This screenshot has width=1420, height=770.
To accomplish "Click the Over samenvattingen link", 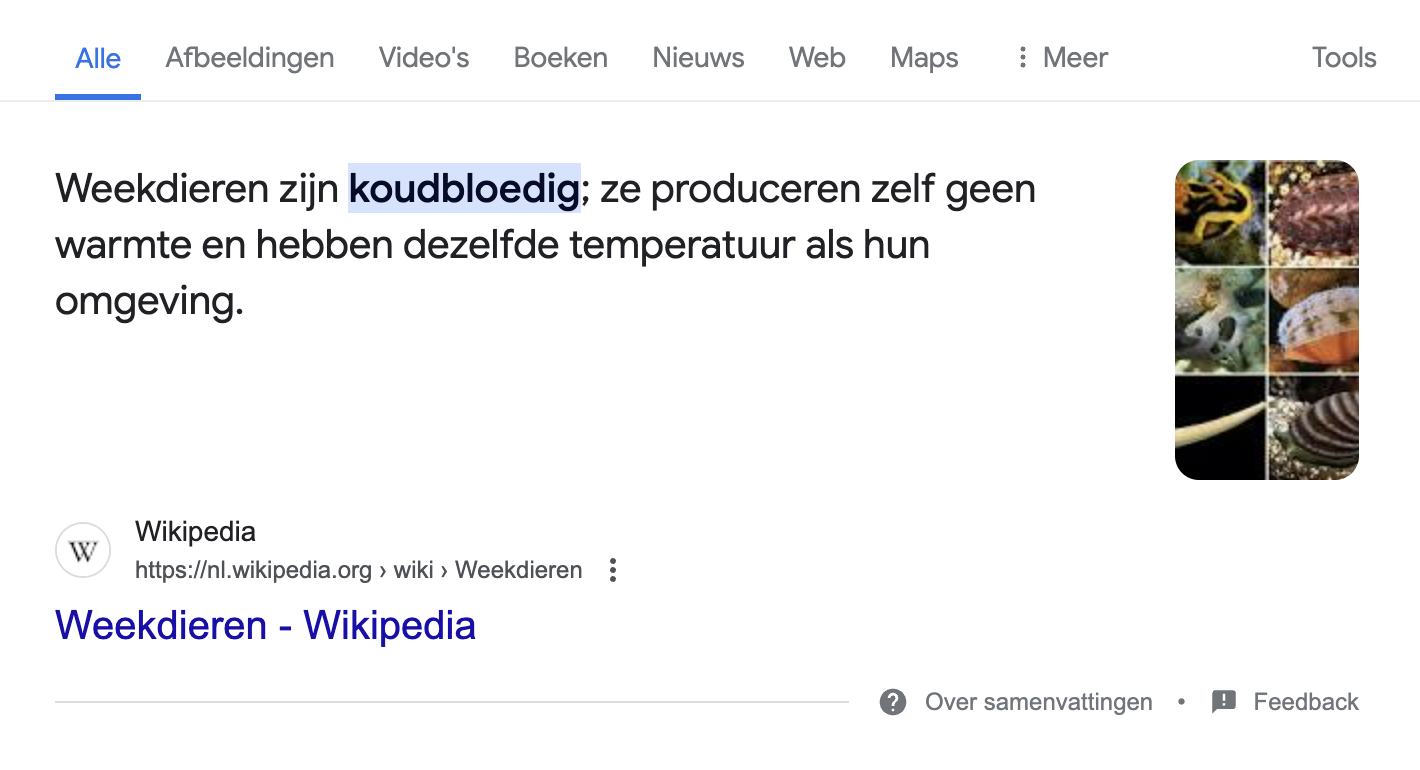I will coord(1039,702).
